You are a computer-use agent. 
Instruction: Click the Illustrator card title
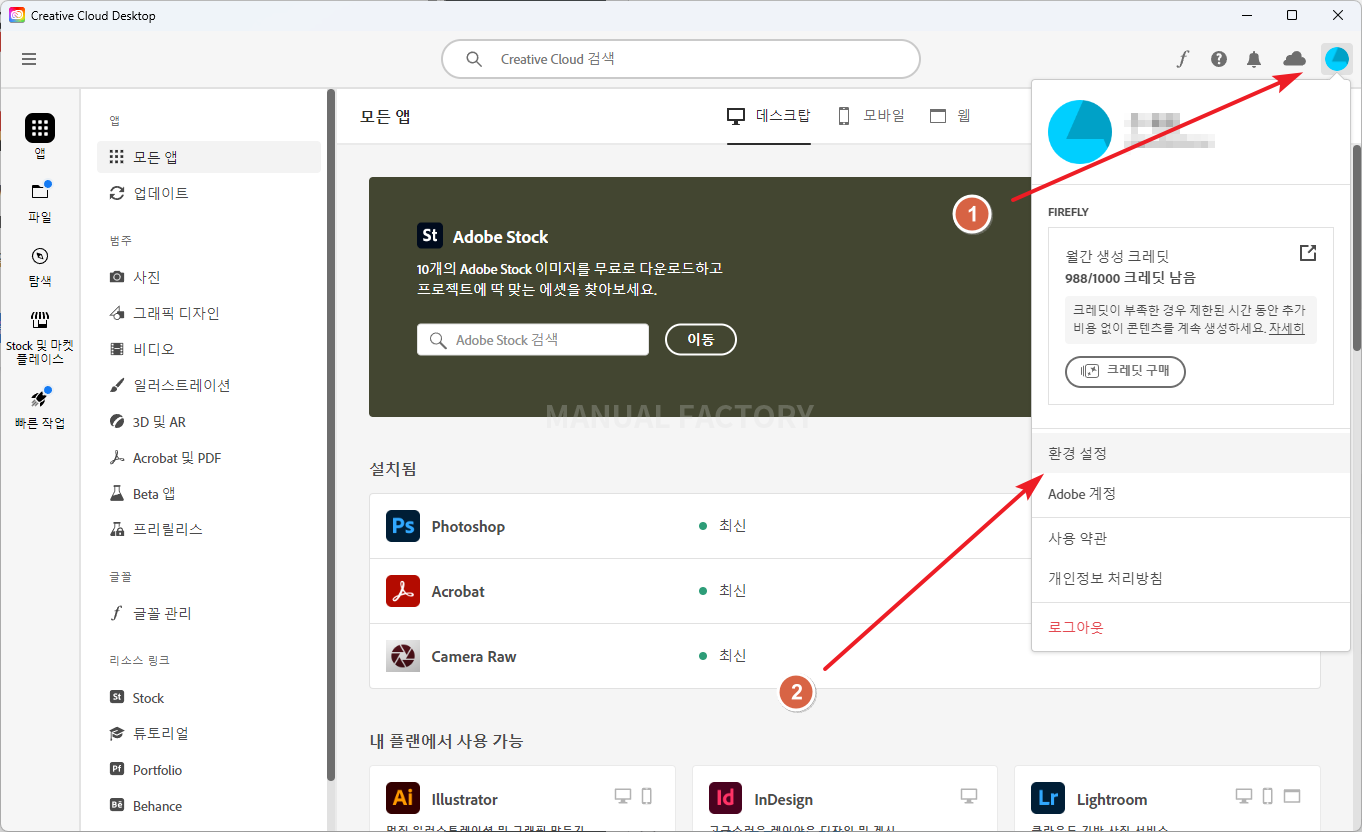tap(464, 799)
